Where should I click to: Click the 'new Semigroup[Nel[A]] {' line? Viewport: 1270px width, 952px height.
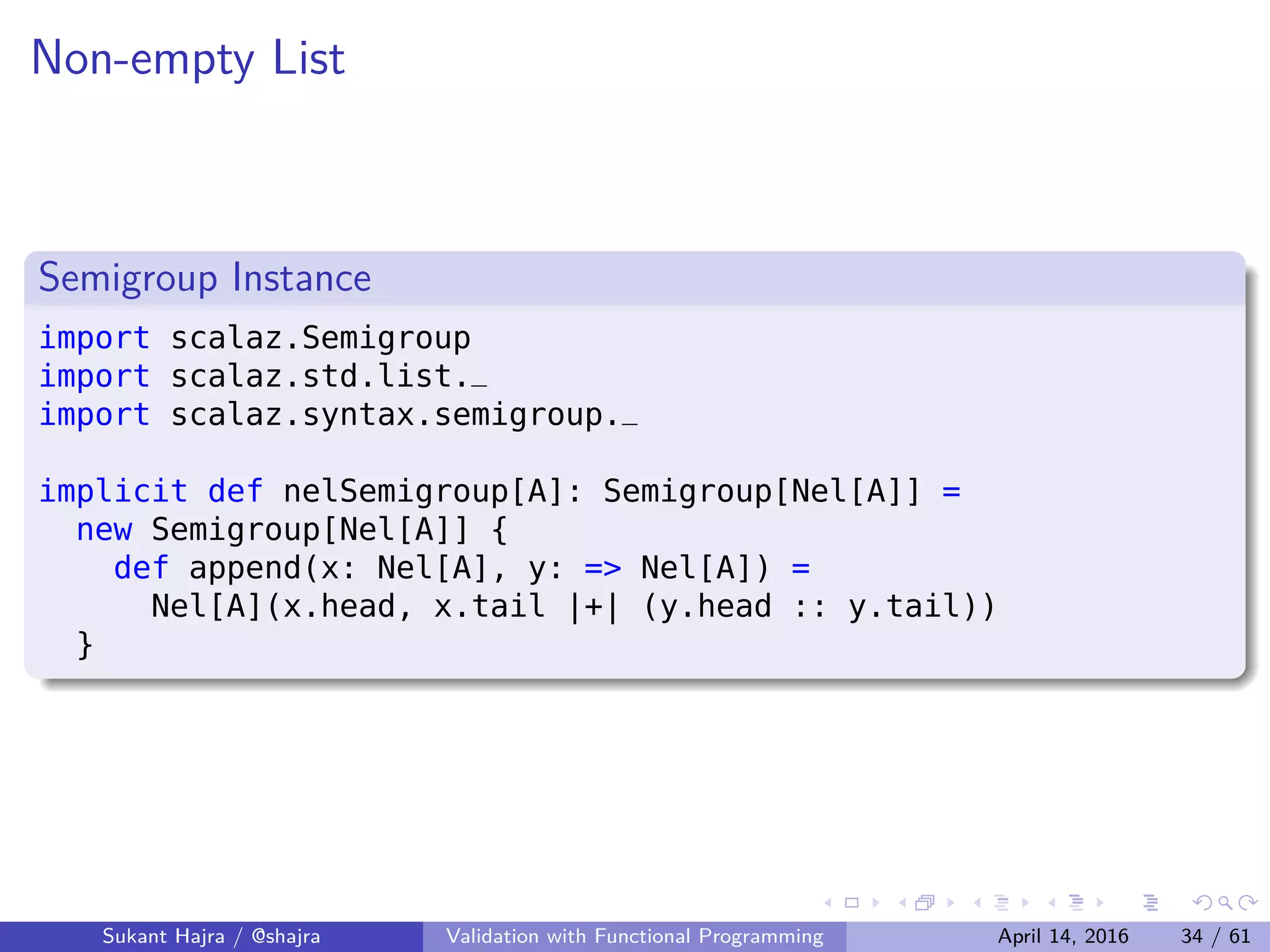click(x=292, y=531)
